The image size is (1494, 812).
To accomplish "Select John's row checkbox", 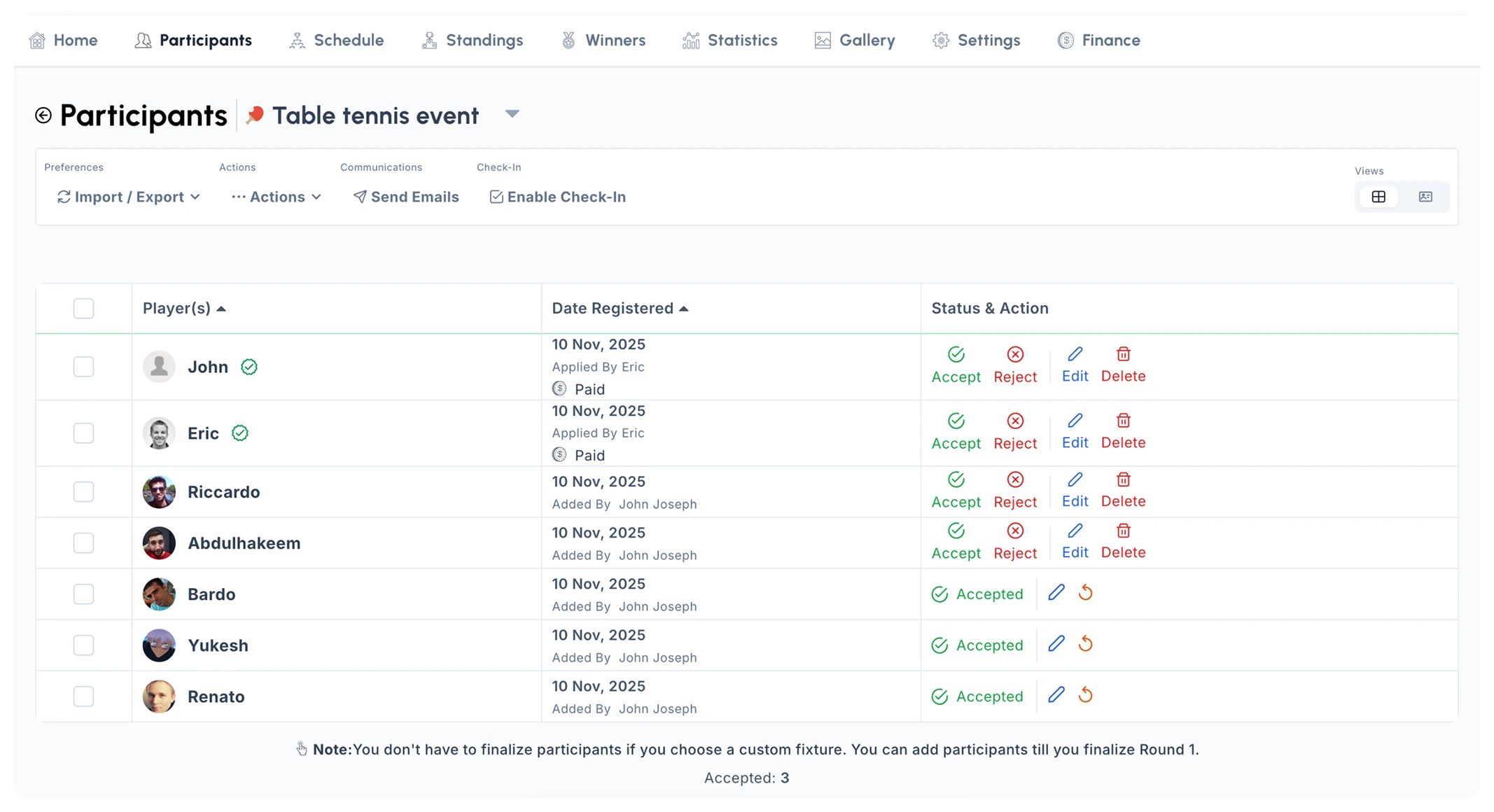I will coord(83,367).
